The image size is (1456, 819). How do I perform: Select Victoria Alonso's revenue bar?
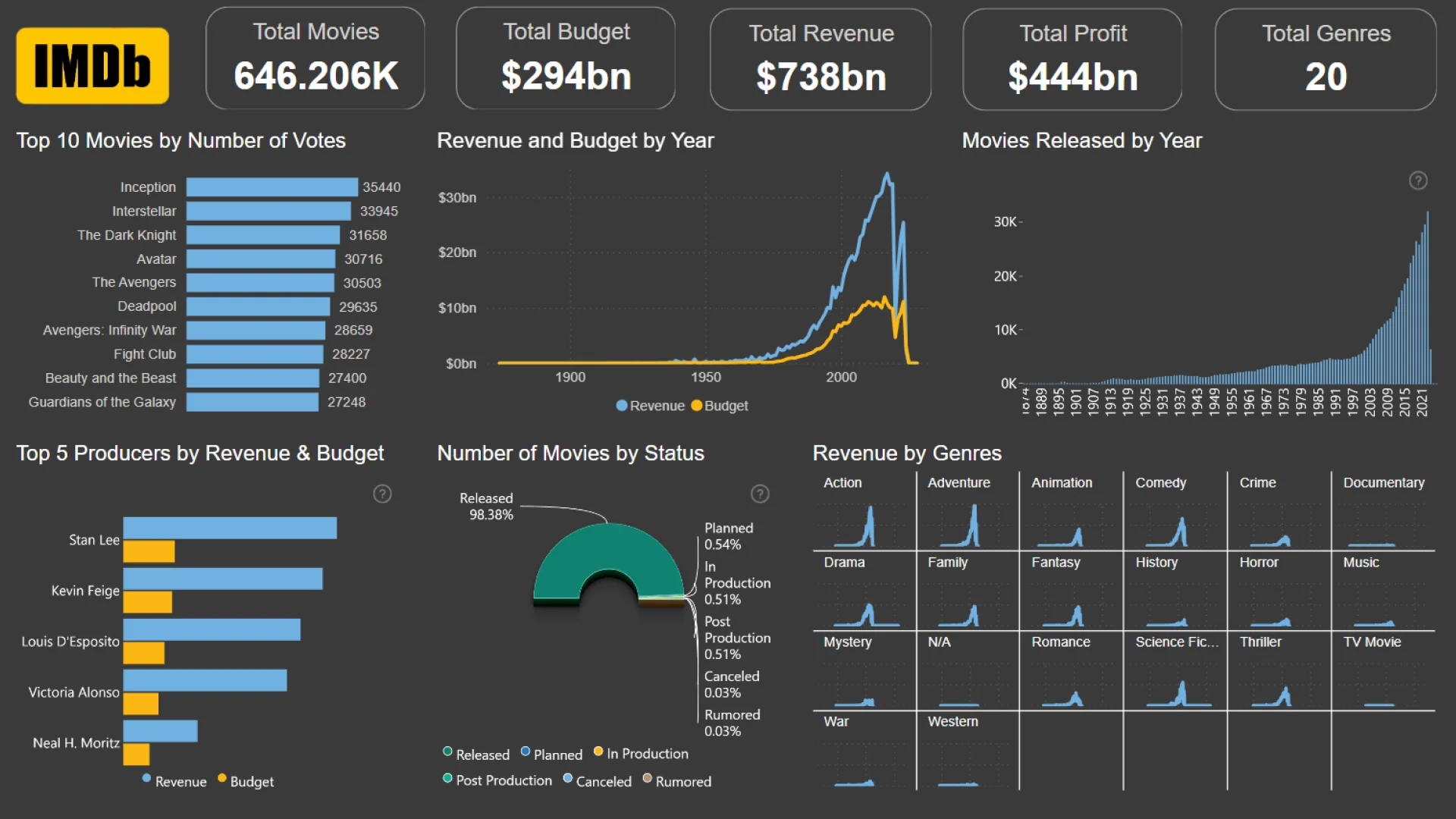coord(205,680)
